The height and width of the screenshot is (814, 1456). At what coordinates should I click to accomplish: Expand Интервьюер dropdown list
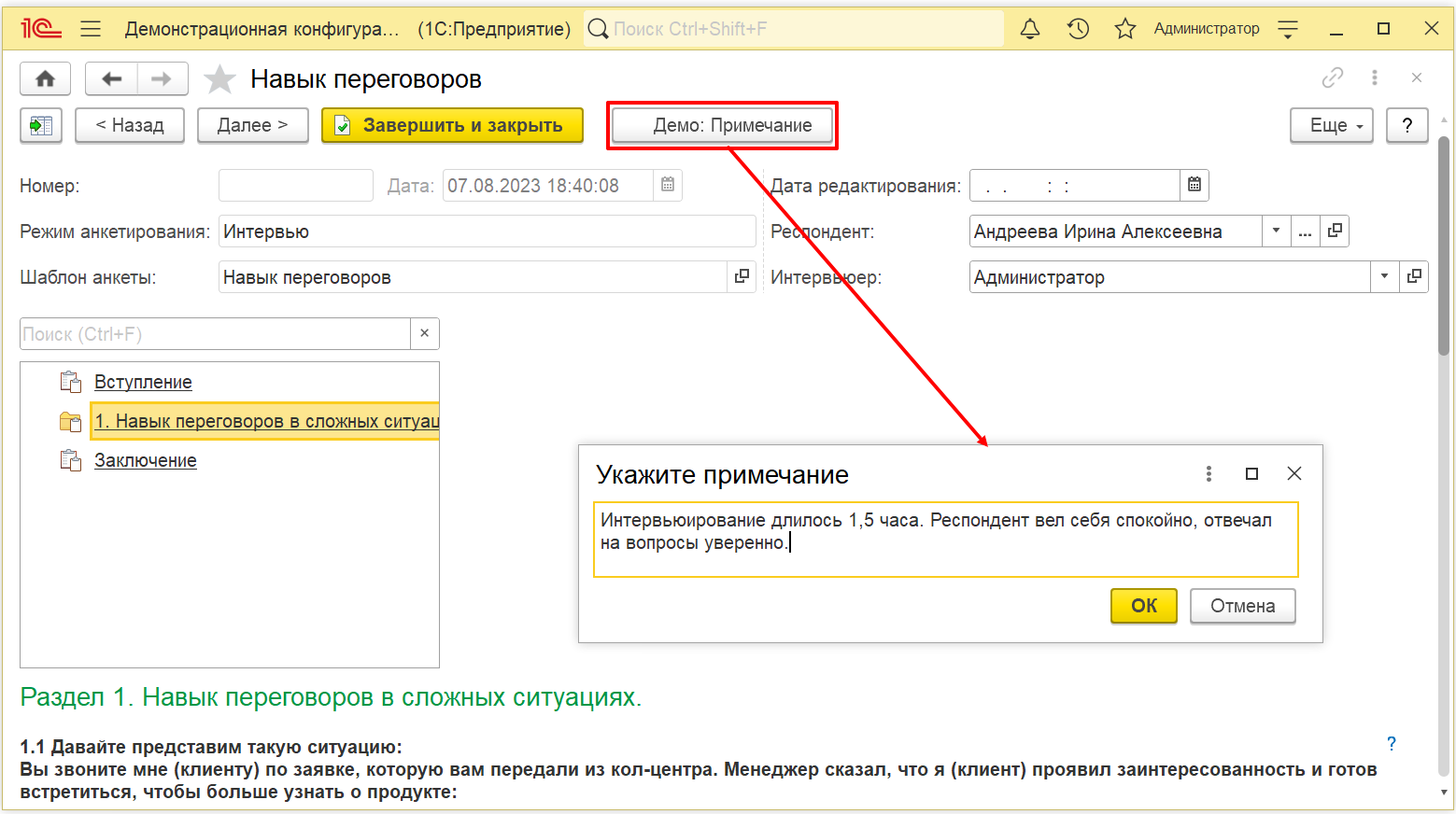1384,276
